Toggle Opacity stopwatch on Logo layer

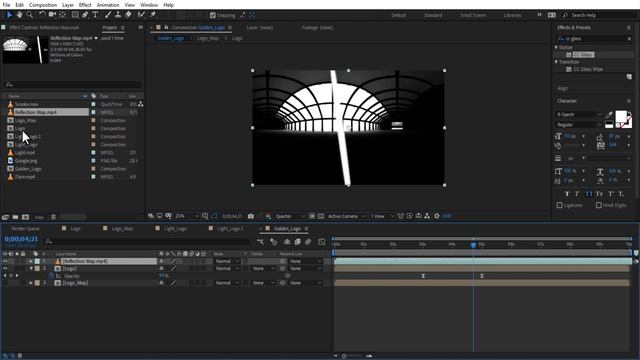pos(51,276)
